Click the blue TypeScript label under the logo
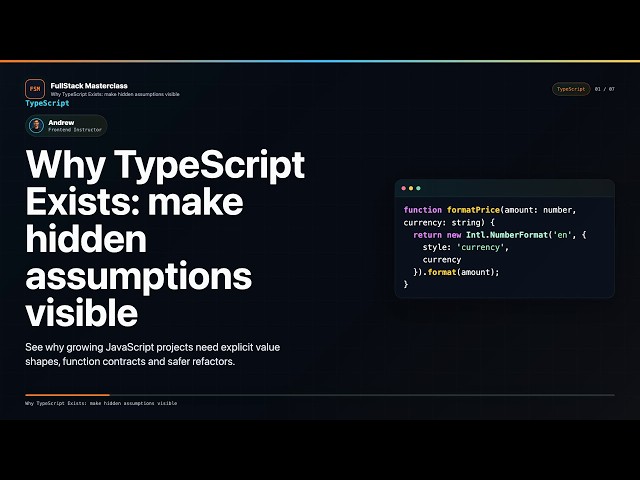Viewport: 640px width, 480px height. 47,103
